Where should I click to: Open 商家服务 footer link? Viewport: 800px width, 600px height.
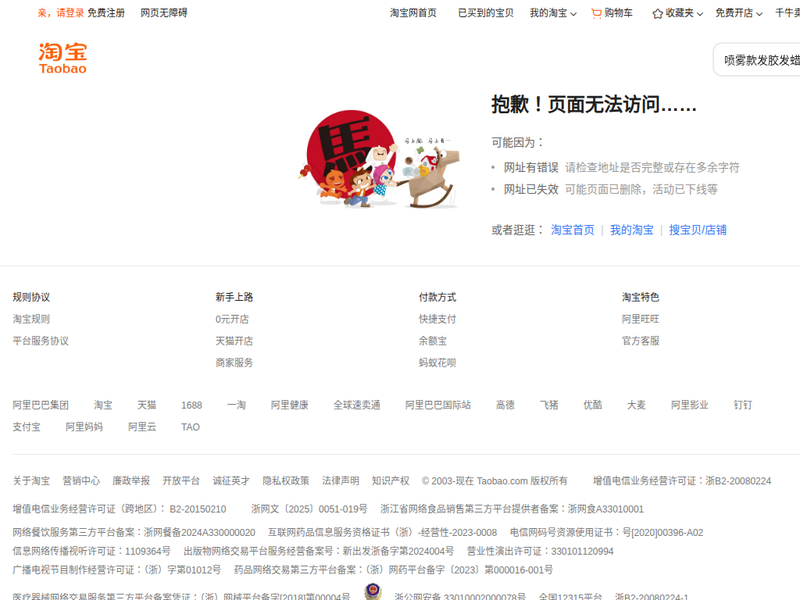(x=234, y=363)
